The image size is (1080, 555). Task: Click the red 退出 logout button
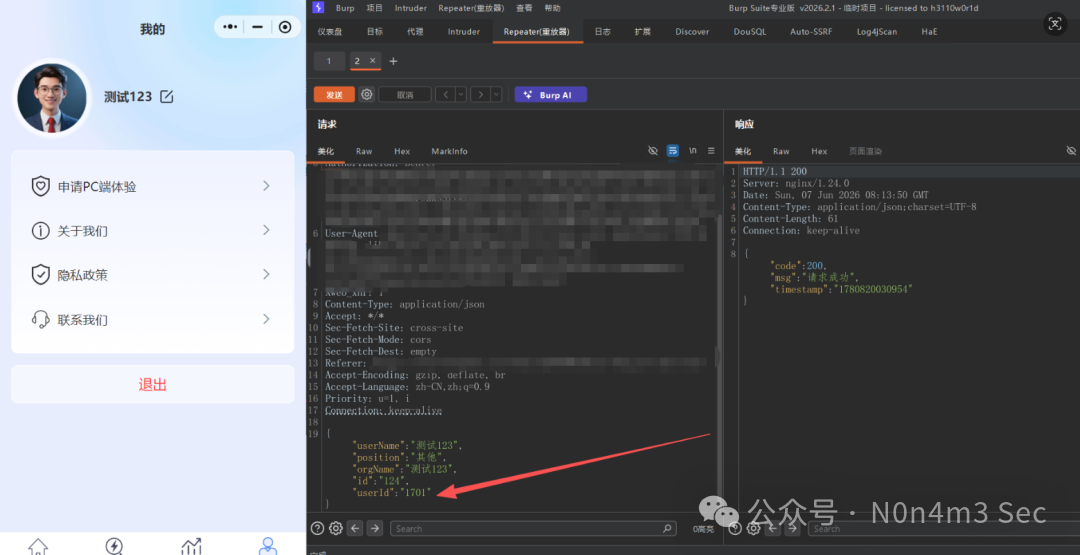[x=152, y=384]
